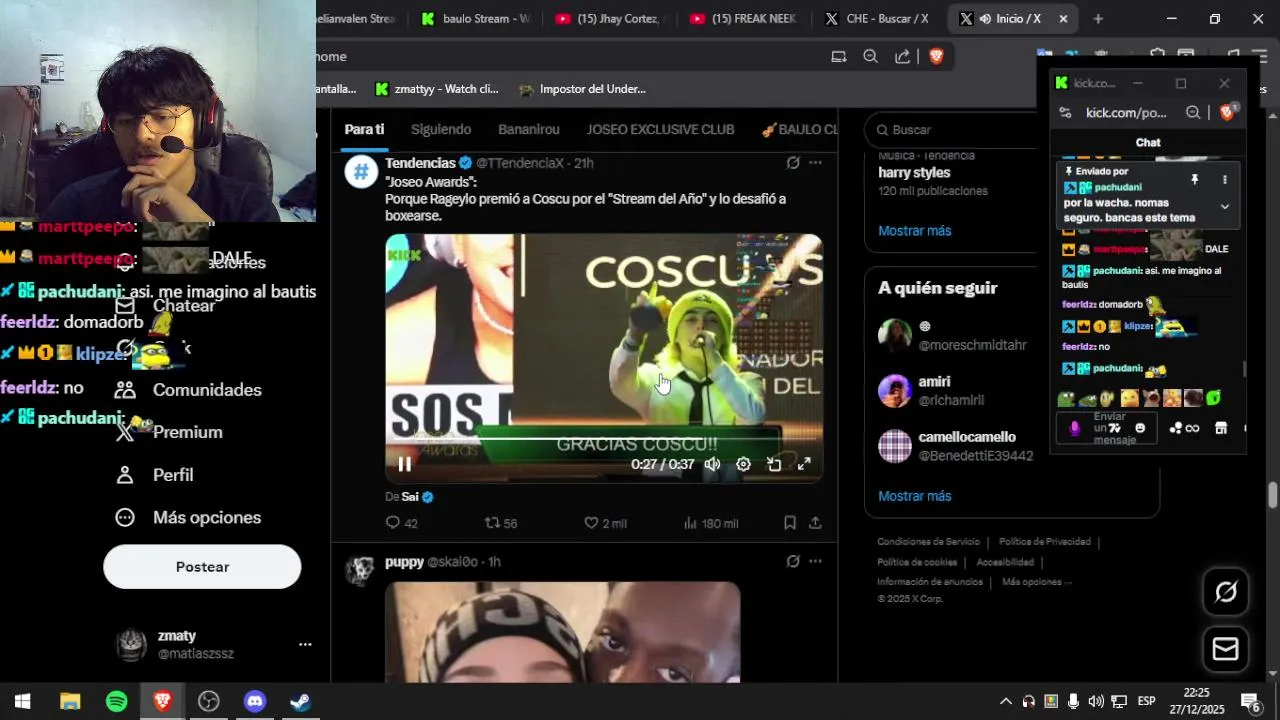Show more trends under harry styles
1280x720 pixels.
915,231
